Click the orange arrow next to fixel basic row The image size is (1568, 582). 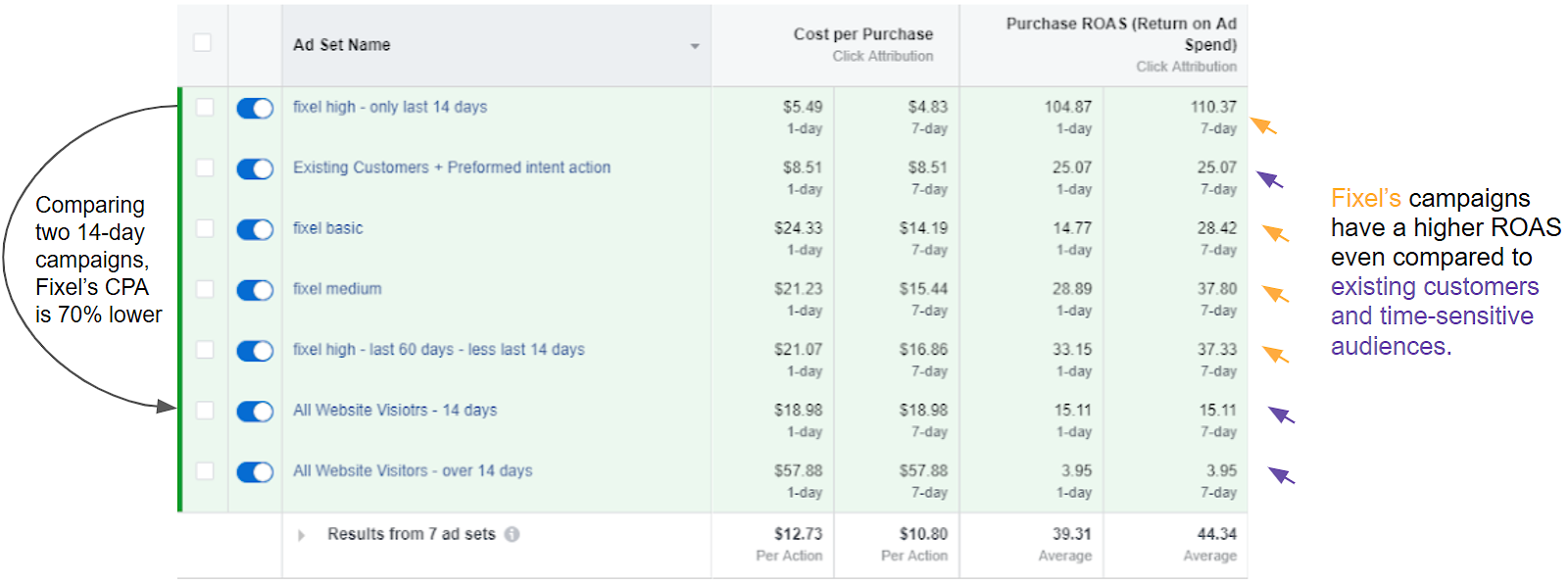point(1275,233)
